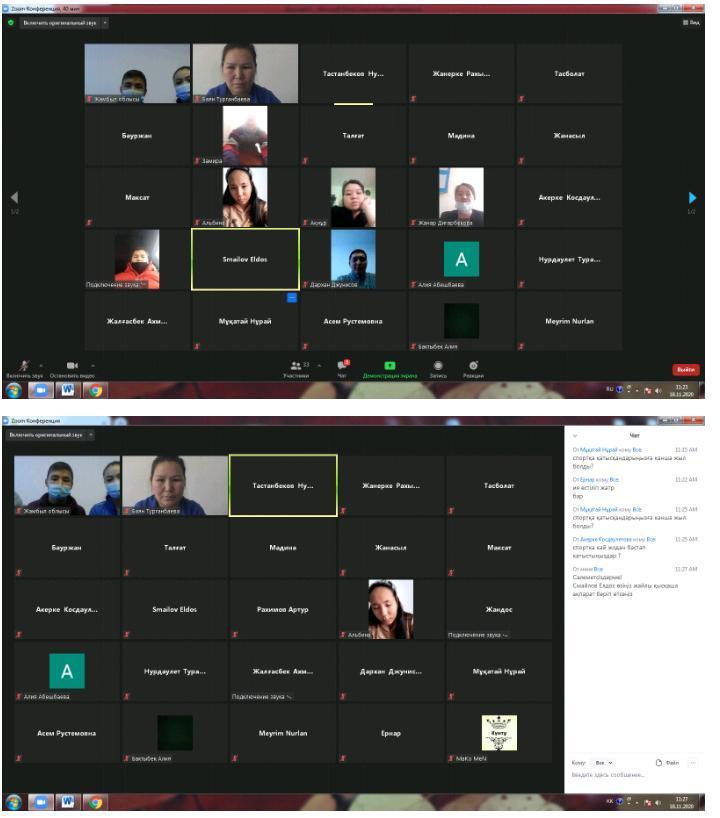Open the Реакции reactions menu
The image size is (720, 818).
473,368
